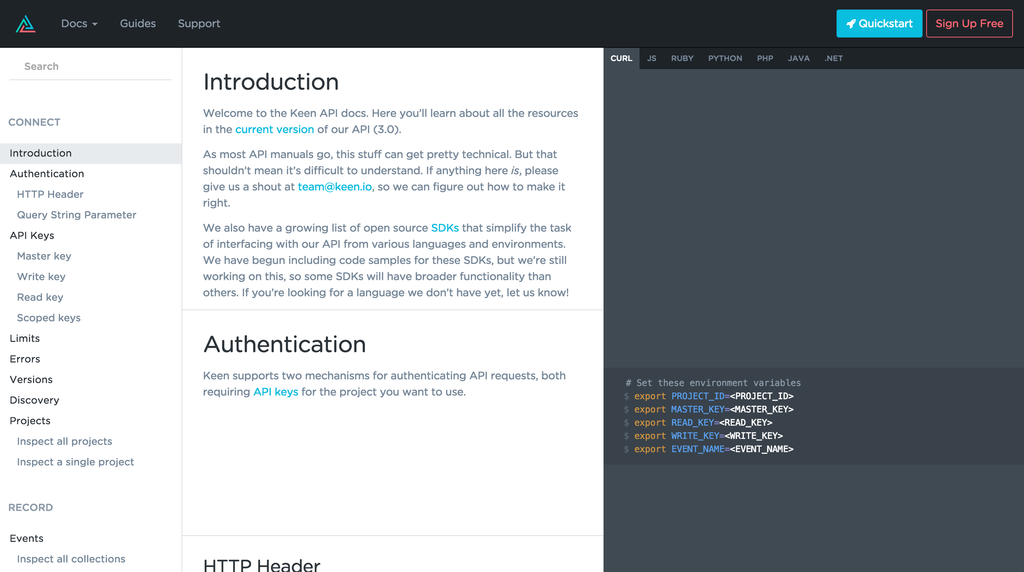Click the Authentication page heading
This screenshot has width=1024, height=572.
point(285,344)
